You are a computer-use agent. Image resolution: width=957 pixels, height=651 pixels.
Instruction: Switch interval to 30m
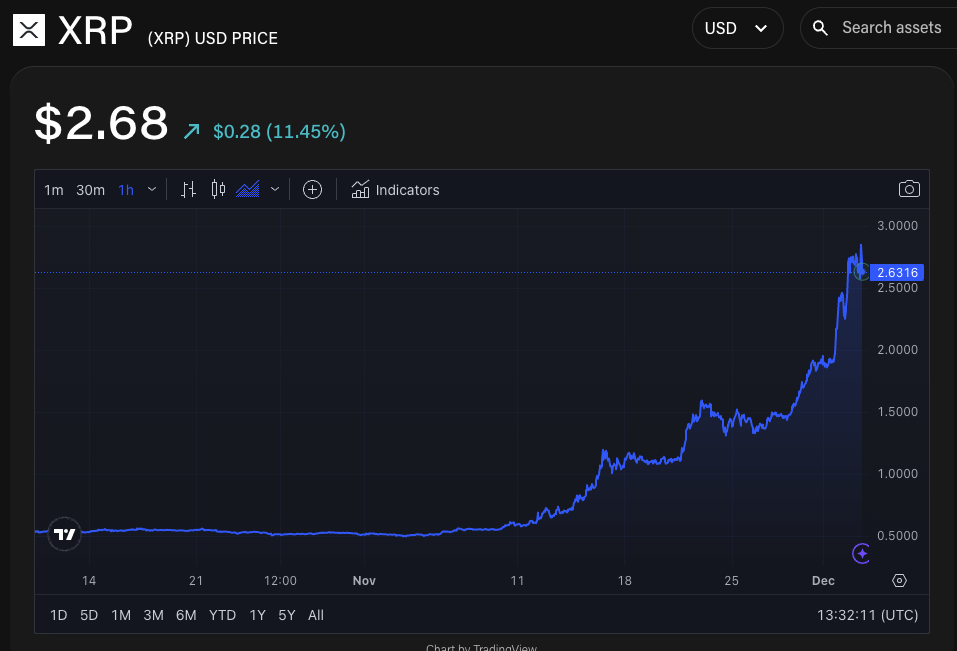pyautogui.click(x=90, y=189)
